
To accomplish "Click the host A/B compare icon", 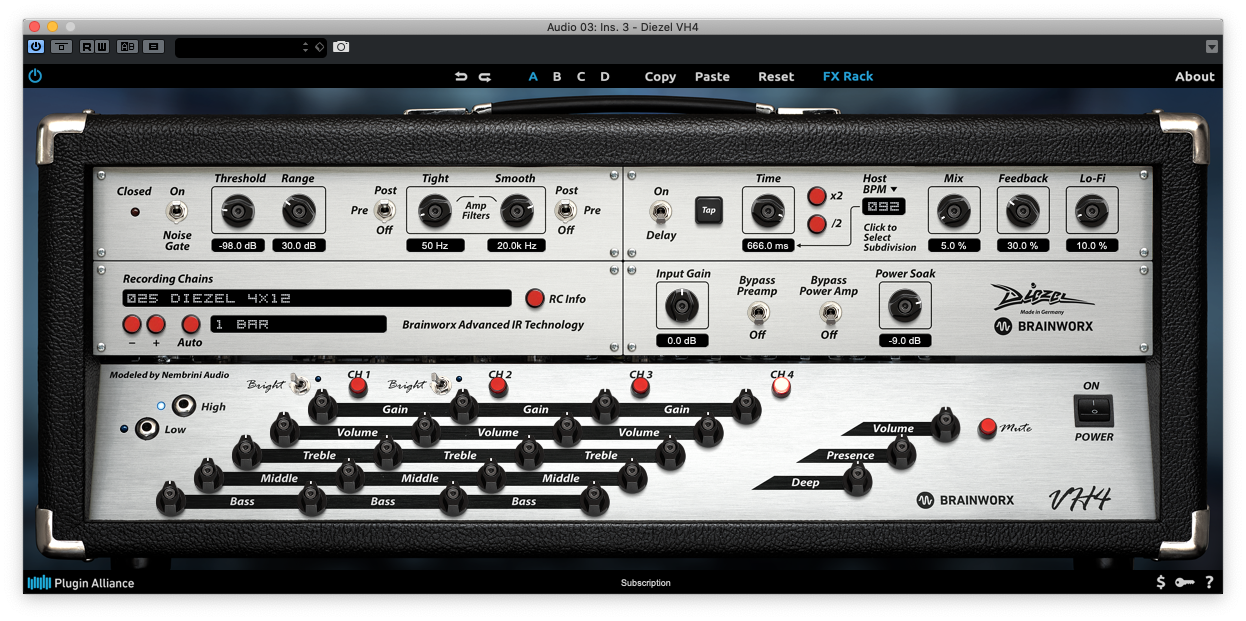I will tap(127, 47).
